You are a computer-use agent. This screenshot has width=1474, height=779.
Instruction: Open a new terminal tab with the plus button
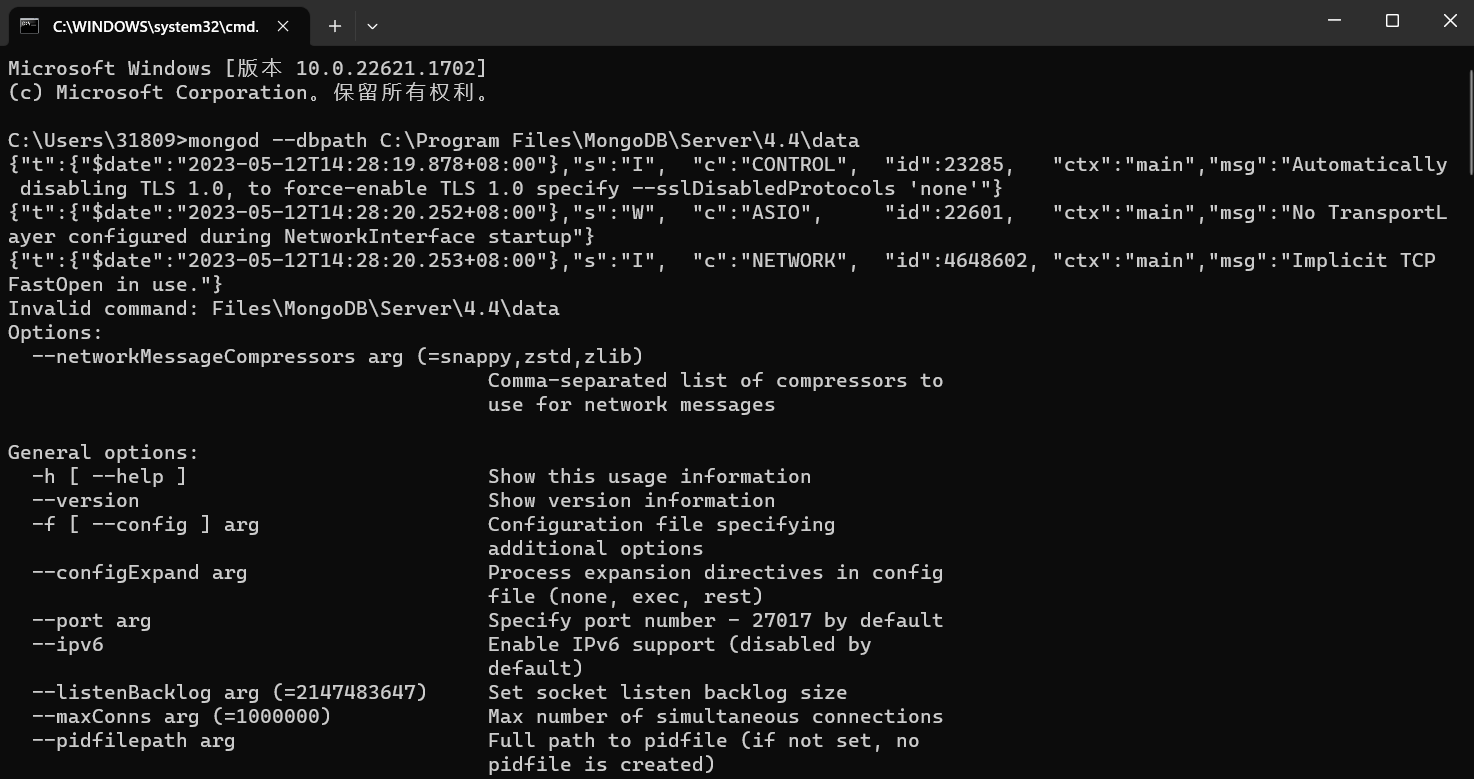[x=334, y=25]
